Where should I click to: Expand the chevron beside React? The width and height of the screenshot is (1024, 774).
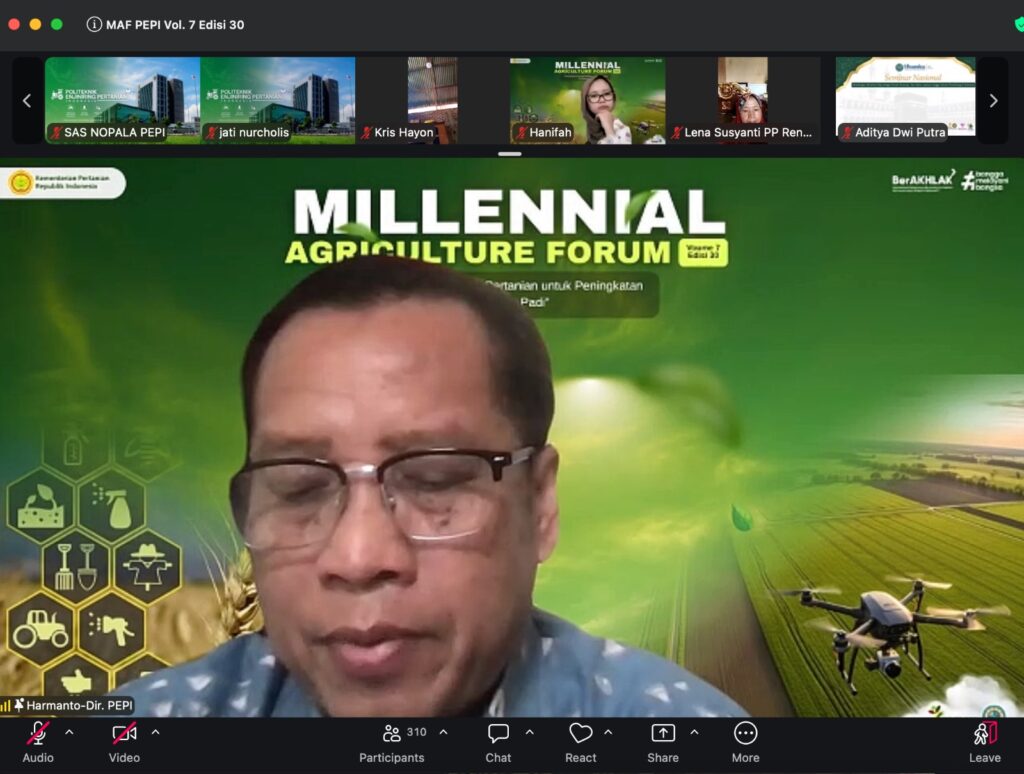[x=608, y=733]
